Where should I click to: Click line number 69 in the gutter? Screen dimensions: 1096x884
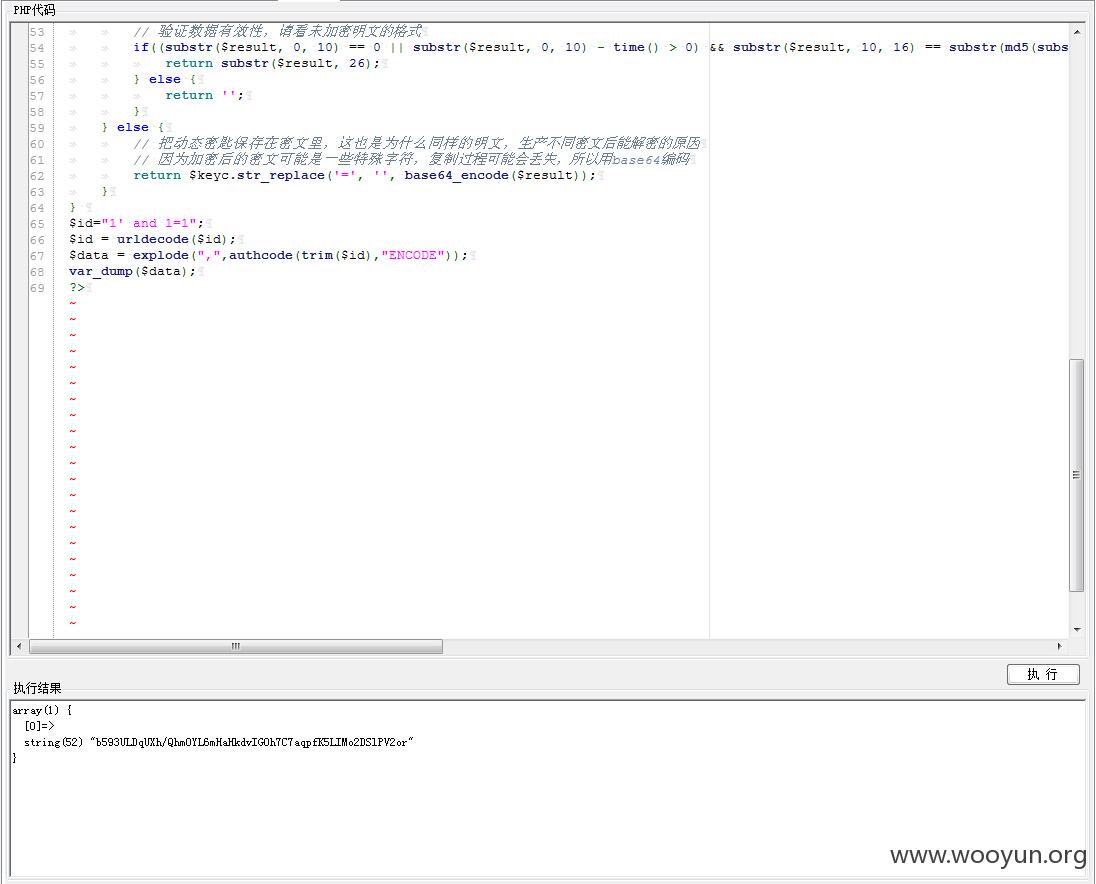[x=37, y=288]
